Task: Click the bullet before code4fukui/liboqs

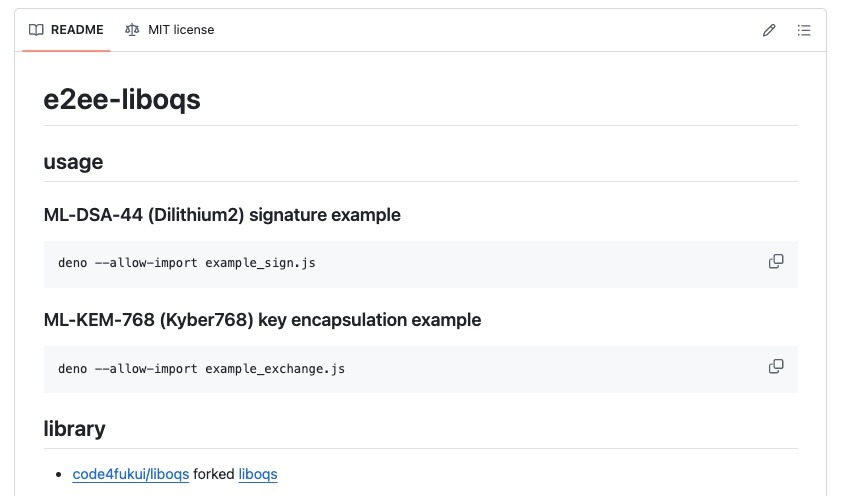Action: [x=61, y=474]
